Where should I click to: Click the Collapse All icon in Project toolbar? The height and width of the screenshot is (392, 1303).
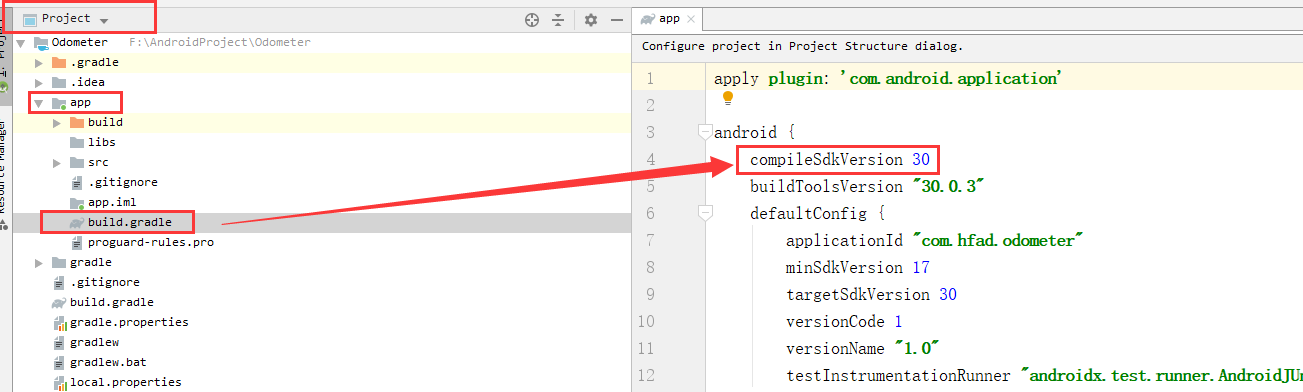pyautogui.click(x=558, y=20)
